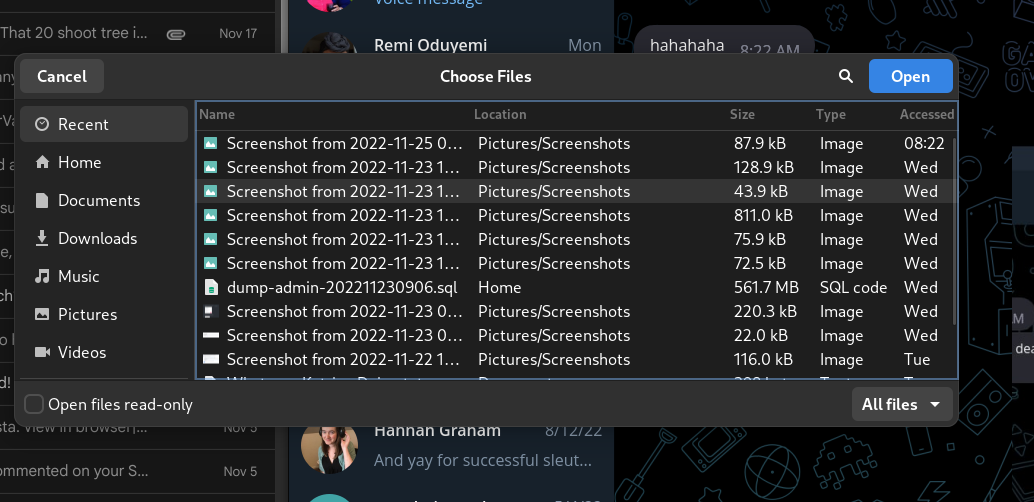Open the All files filter dropdown
The height and width of the screenshot is (502, 1034).
point(902,404)
